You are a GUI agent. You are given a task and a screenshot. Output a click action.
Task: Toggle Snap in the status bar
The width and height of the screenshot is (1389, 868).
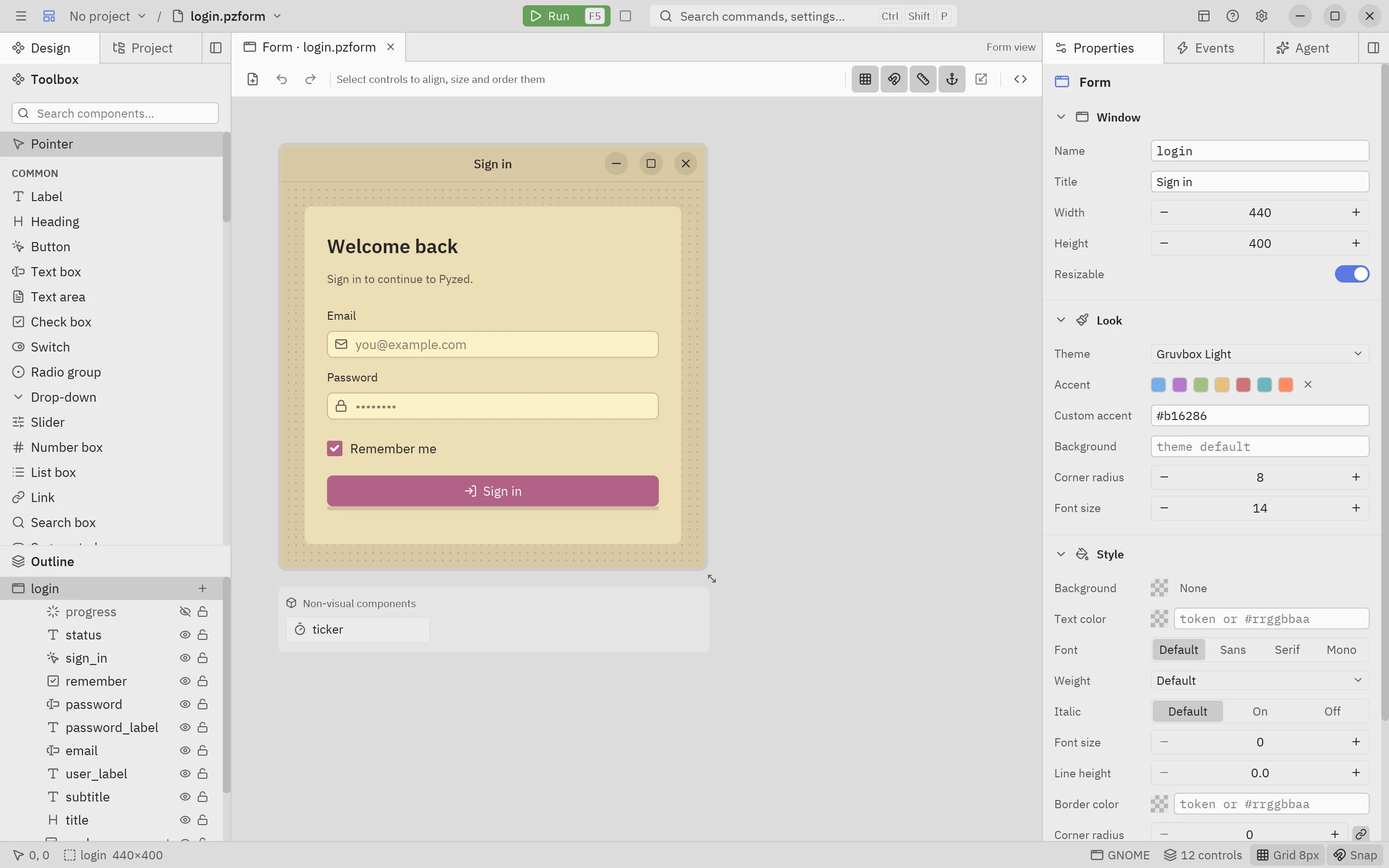1355,855
